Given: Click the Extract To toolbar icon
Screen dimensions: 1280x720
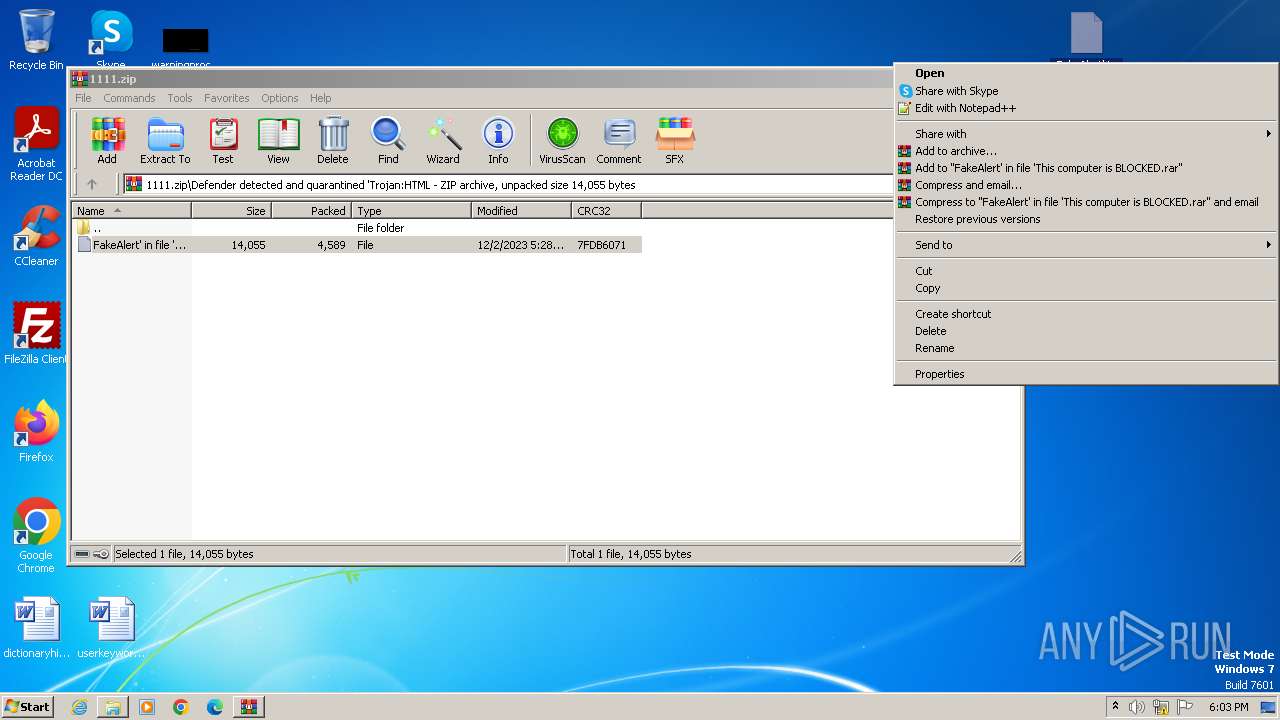Looking at the screenshot, I should (x=165, y=141).
